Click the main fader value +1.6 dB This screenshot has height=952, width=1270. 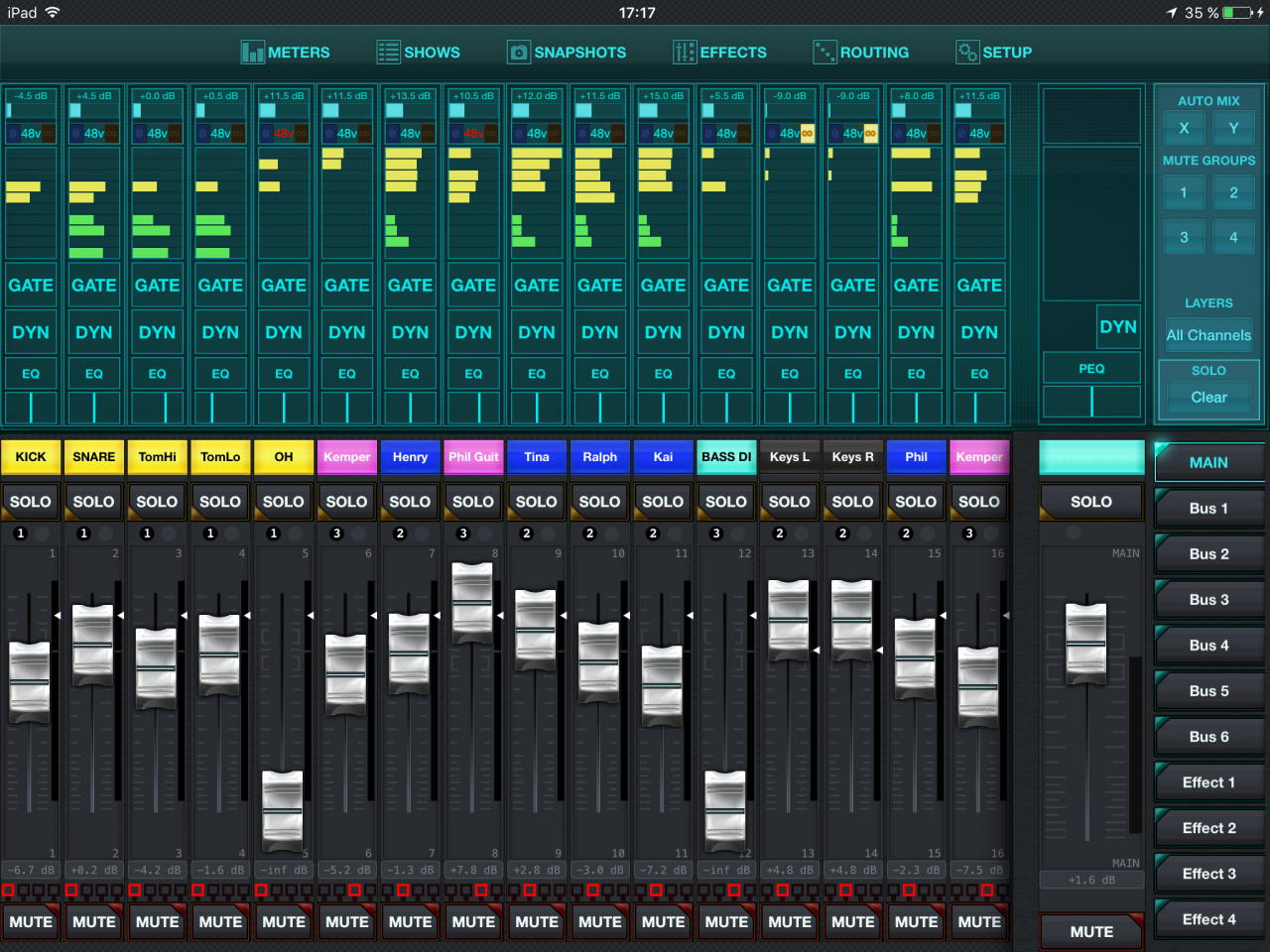[1091, 880]
